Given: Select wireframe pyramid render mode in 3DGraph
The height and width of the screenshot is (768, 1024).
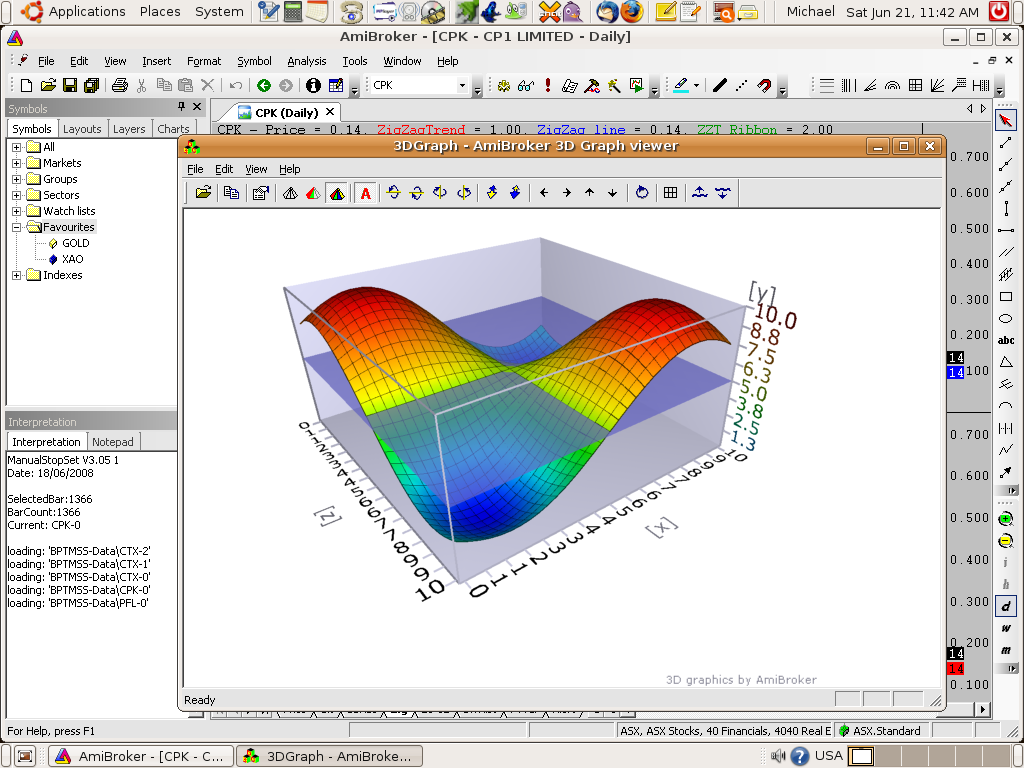Looking at the screenshot, I should (x=290, y=193).
